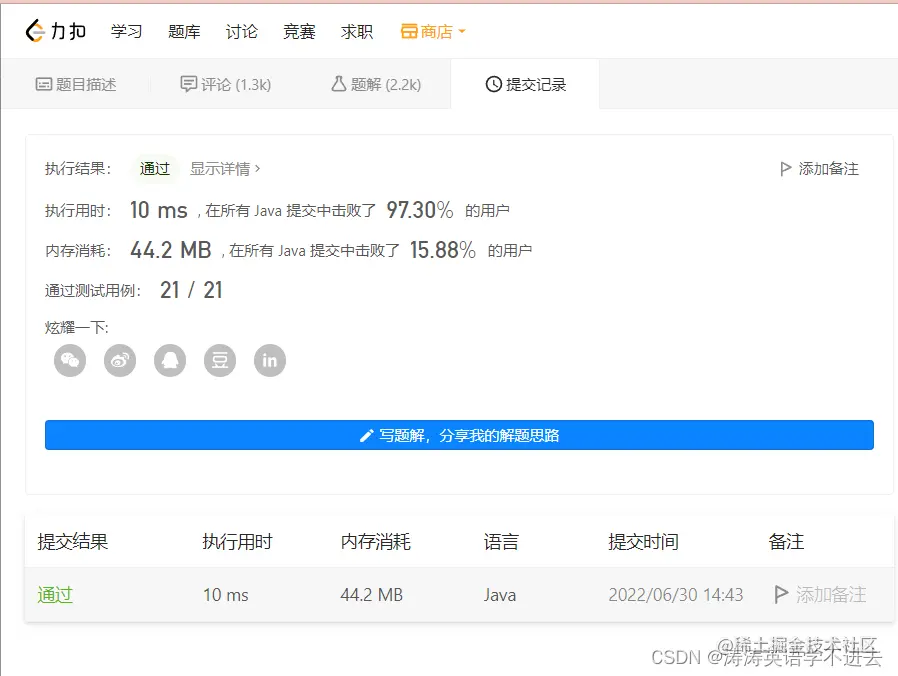Screen dimensions: 898x676
Task: Click the blue 写题解 button
Action: [459, 435]
